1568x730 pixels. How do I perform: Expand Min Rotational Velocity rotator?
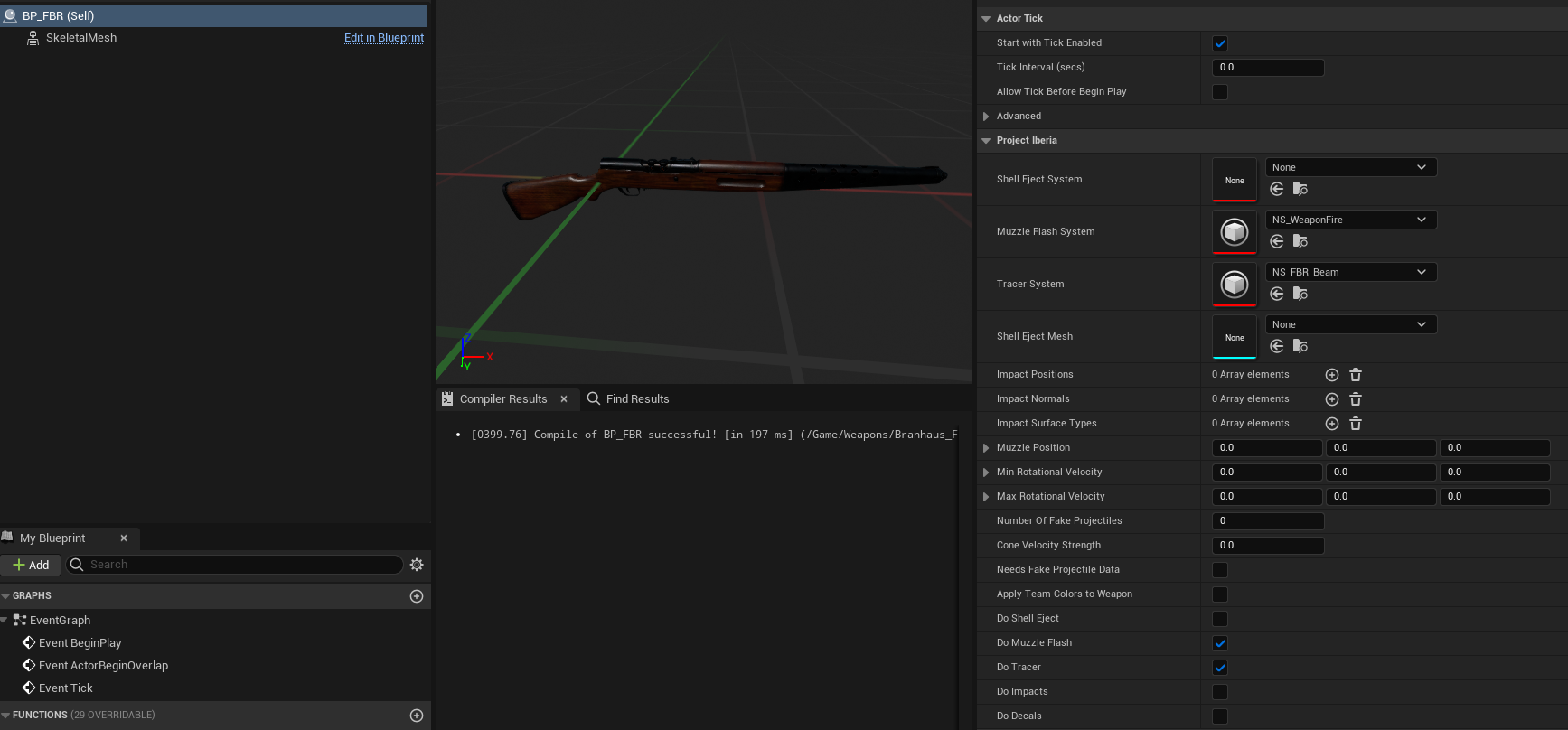pyautogui.click(x=986, y=473)
